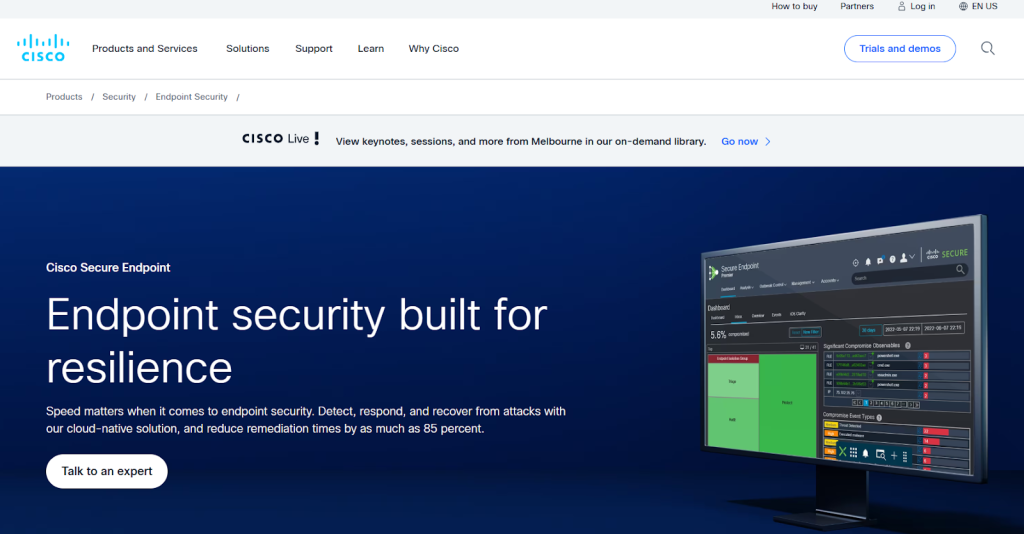The height and width of the screenshot is (534, 1024).
Task: Go to the Endpoint Security breadcrumb
Action: (191, 97)
